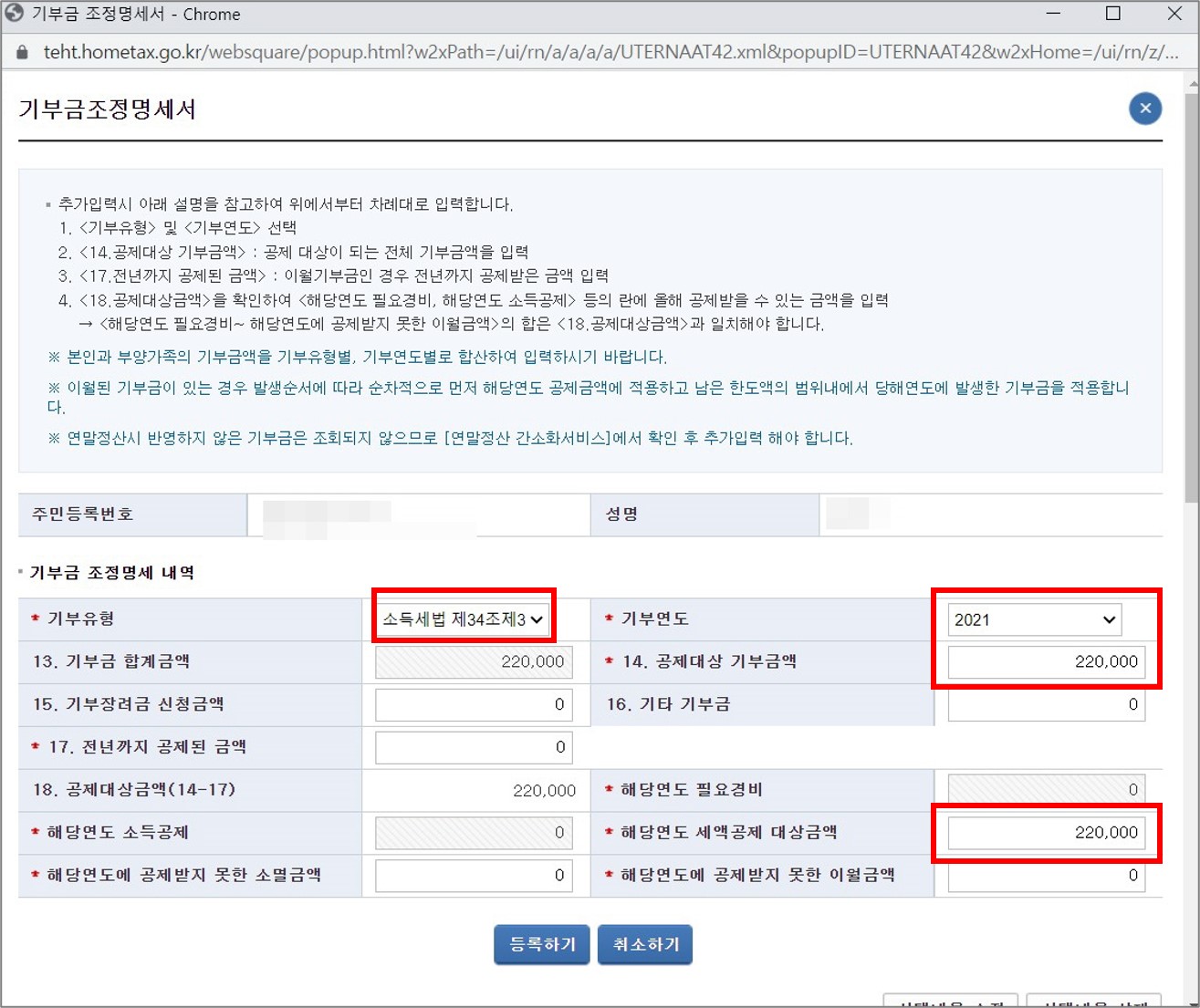Click the 성명 label
This screenshot has width=1200, height=1008.
tap(622, 514)
